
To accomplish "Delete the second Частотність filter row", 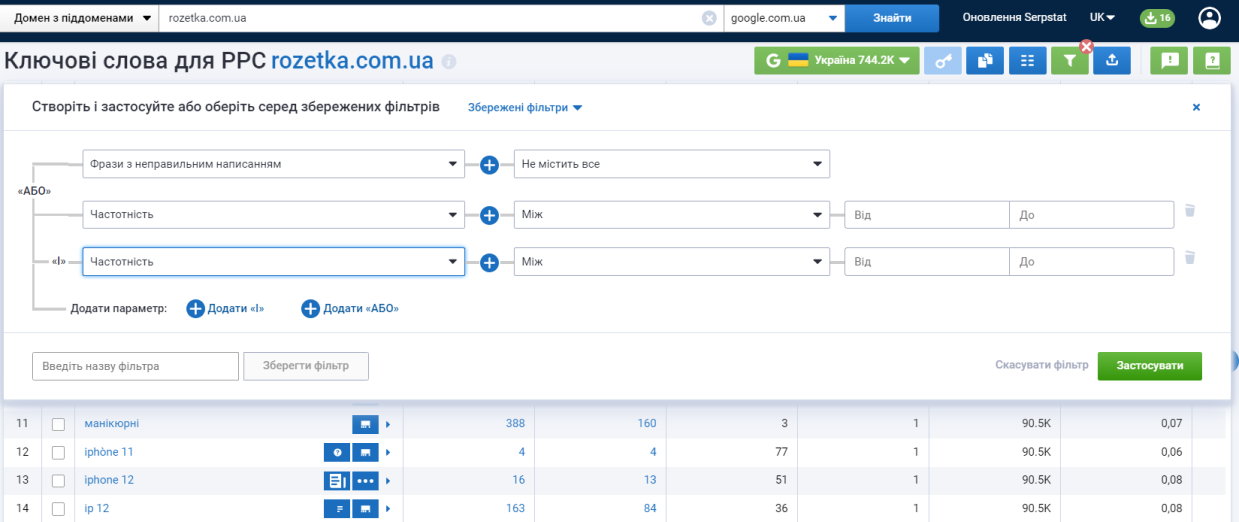I will click(x=1189, y=257).
